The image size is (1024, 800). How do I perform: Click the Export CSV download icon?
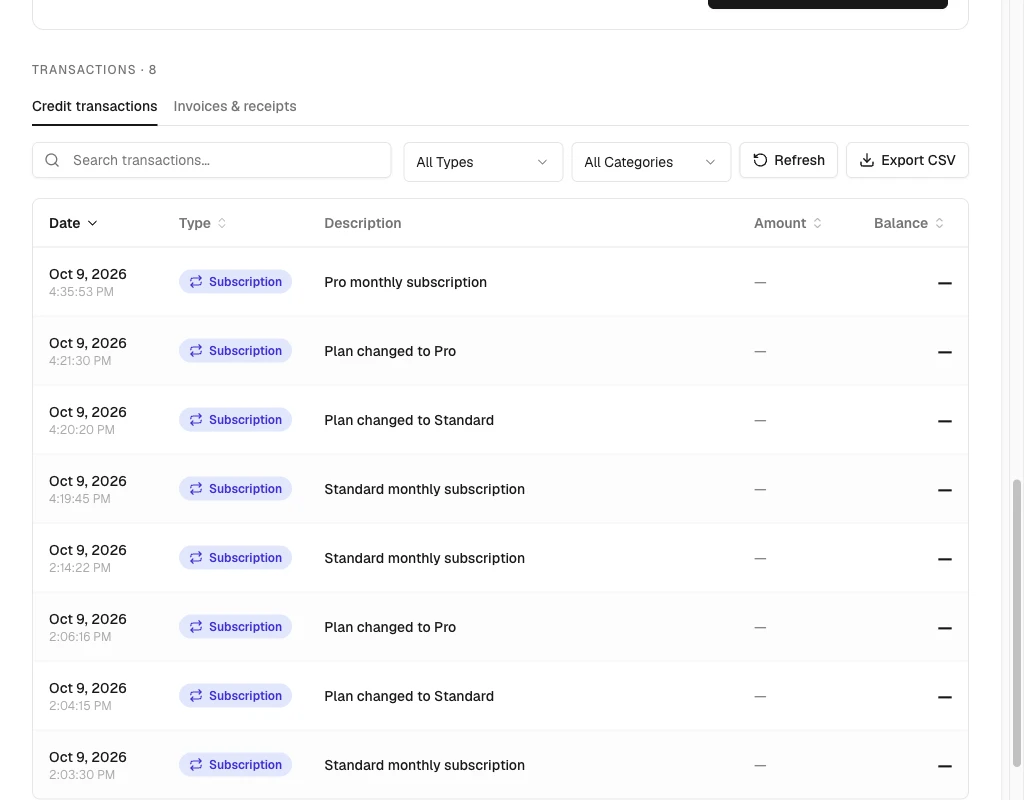coord(867,160)
